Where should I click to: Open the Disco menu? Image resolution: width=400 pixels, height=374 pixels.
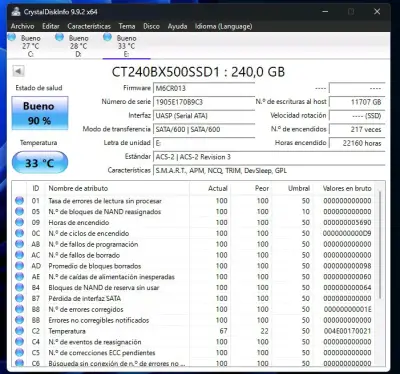click(151, 26)
